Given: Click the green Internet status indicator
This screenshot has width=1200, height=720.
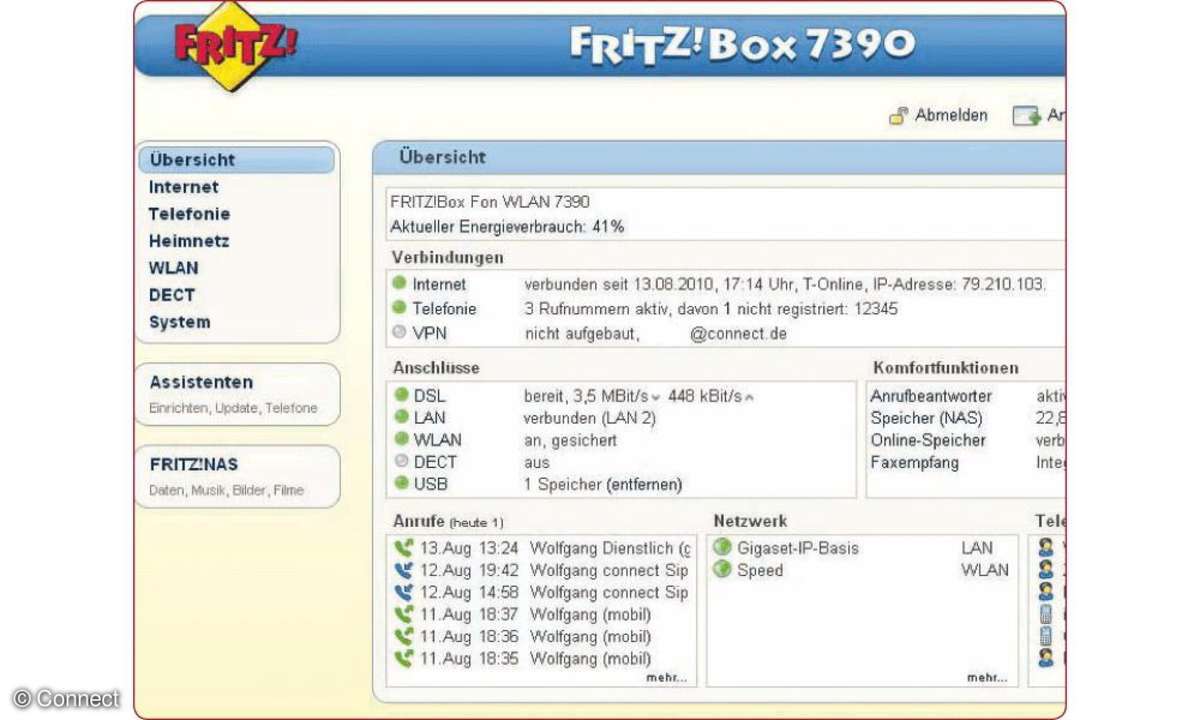Looking at the screenshot, I should tap(400, 285).
